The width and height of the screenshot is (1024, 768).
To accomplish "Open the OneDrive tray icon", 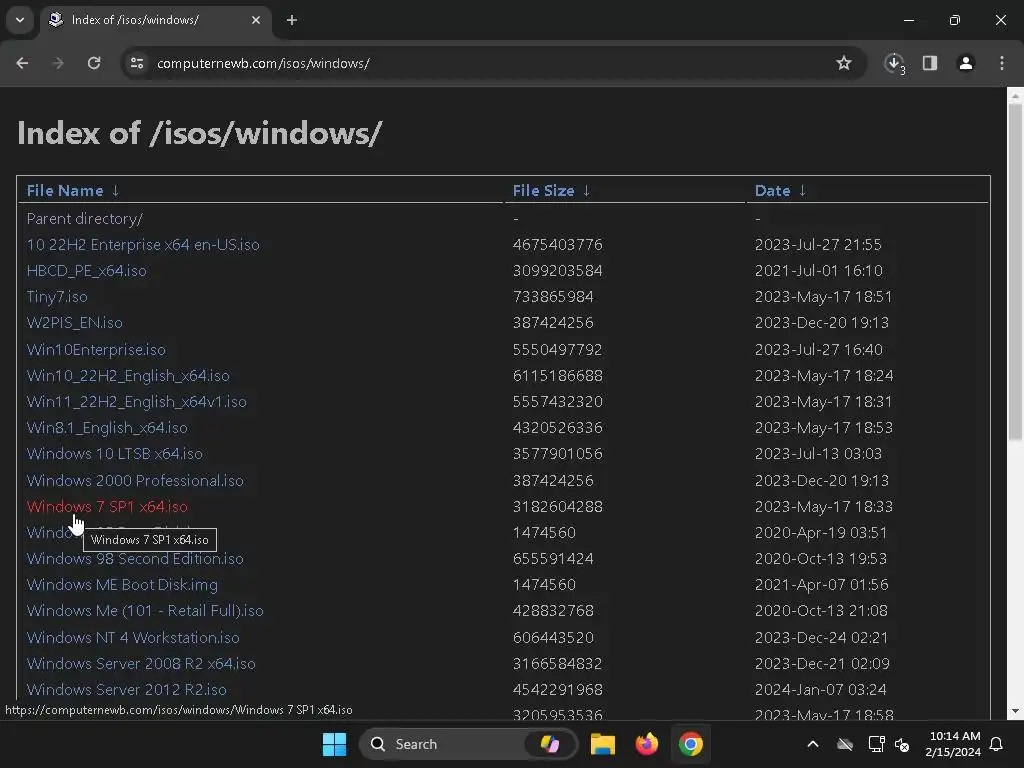I will point(845,744).
